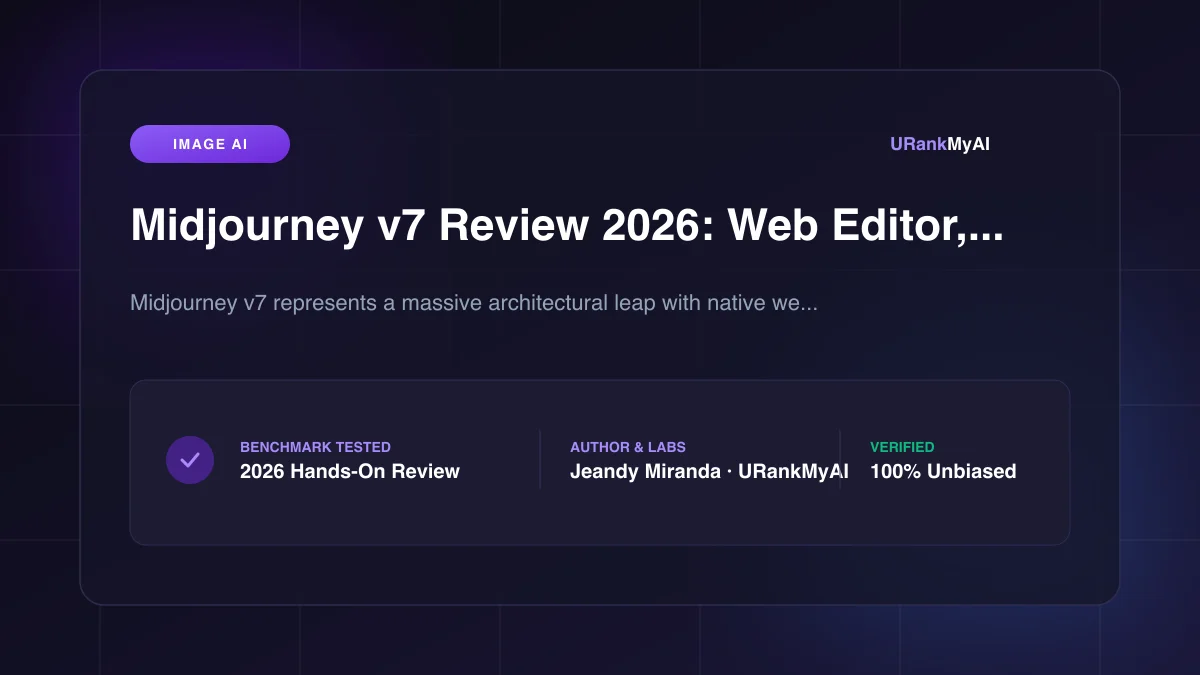Click the purple checkmark circle icon
The height and width of the screenshot is (675, 1200).
click(x=190, y=460)
